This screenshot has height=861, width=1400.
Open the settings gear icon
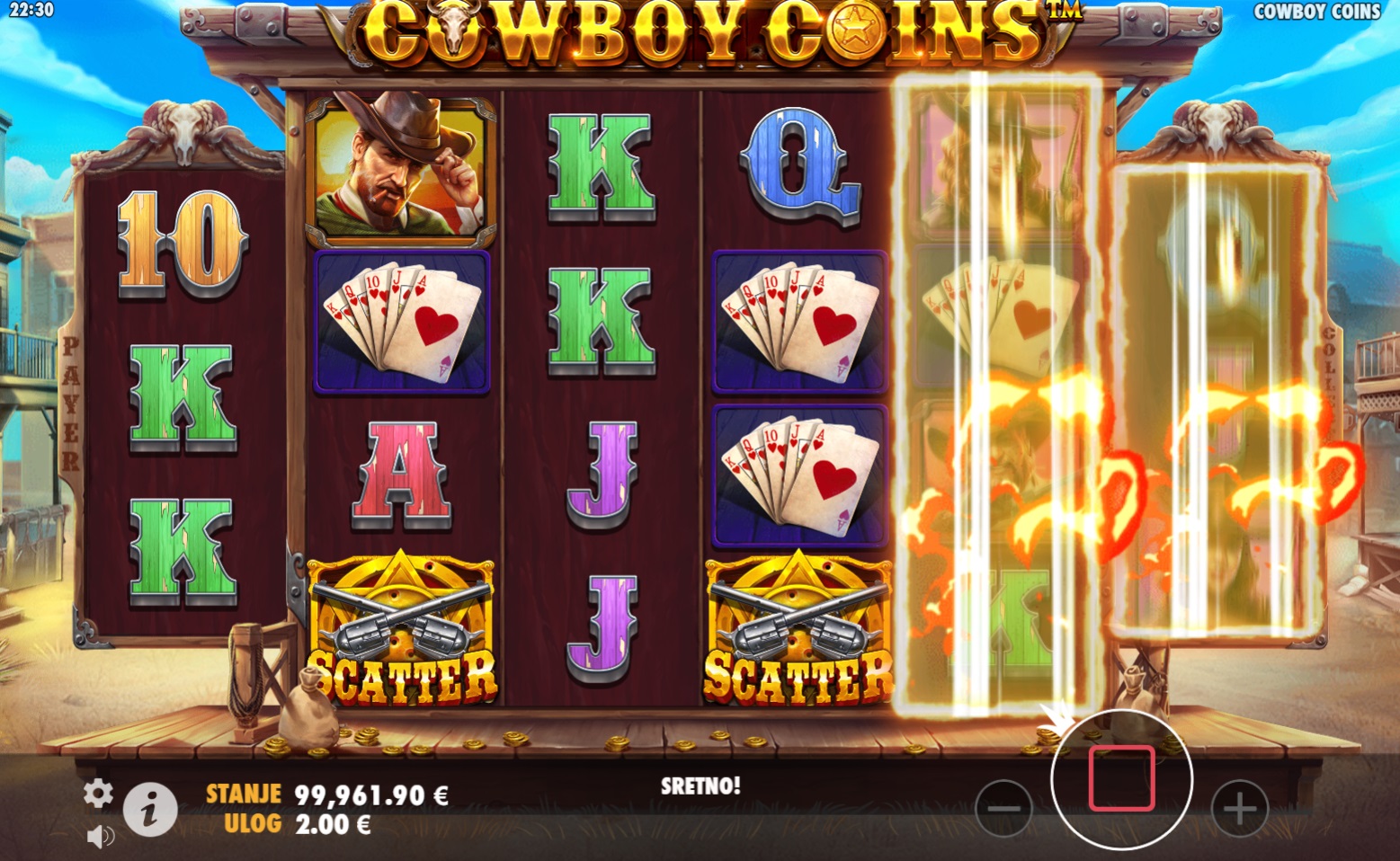pos(98,793)
